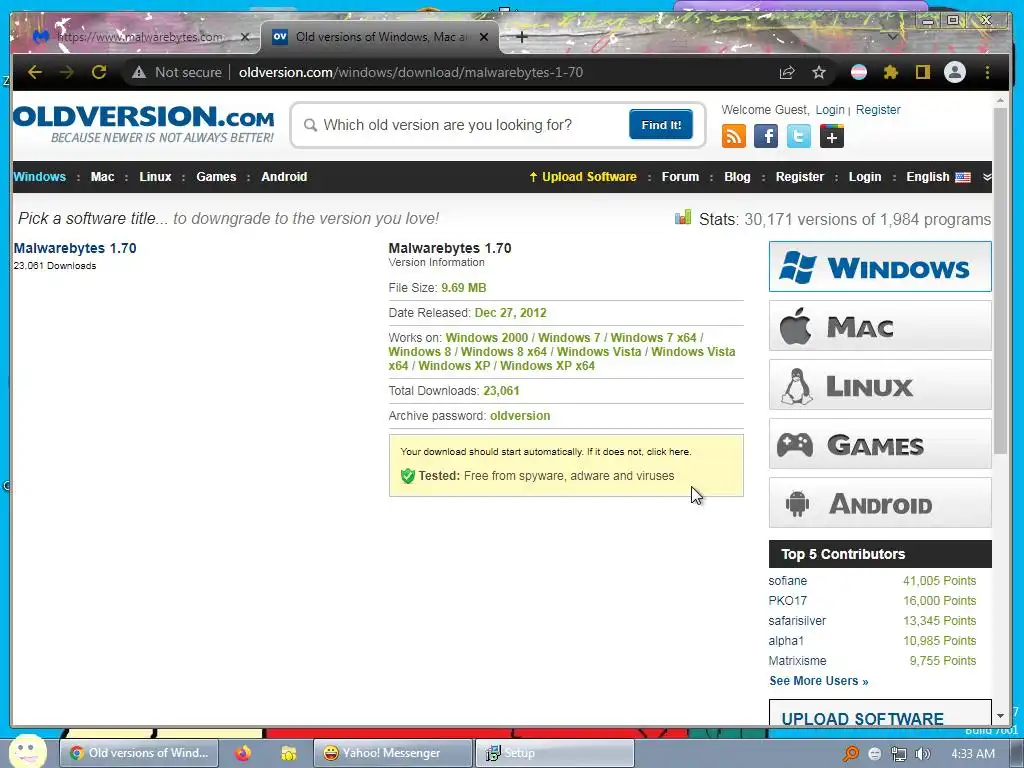
Task: Open contributor safarisilver's profile
Action: [x=797, y=620]
